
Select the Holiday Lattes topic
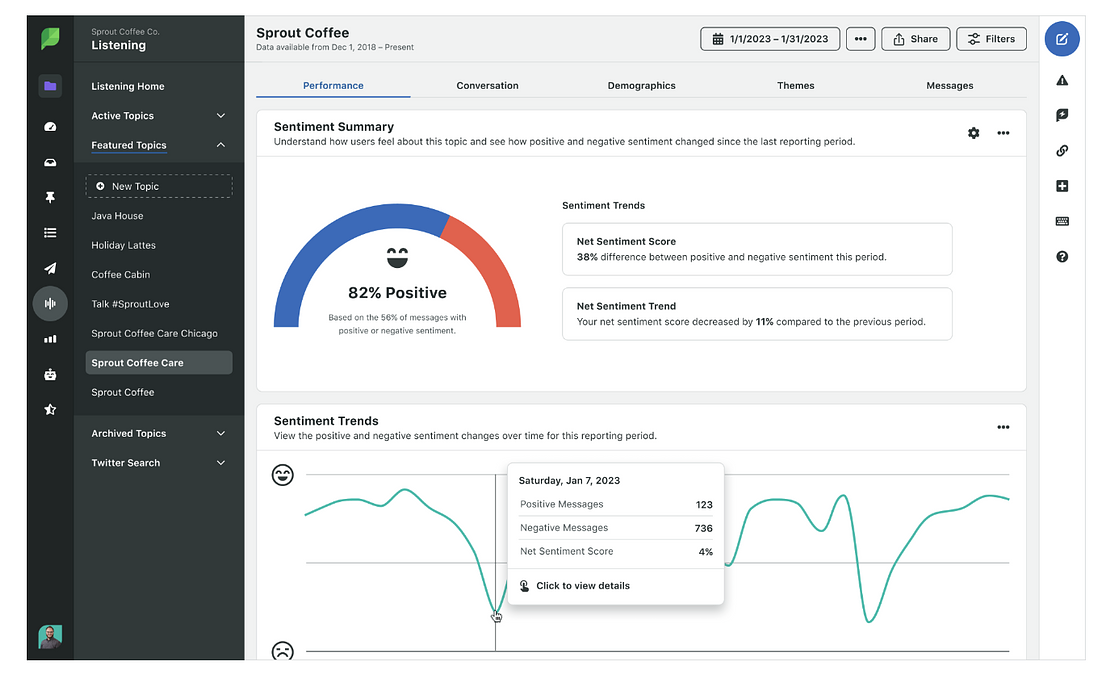pyautogui.click(x=123, y=245)
